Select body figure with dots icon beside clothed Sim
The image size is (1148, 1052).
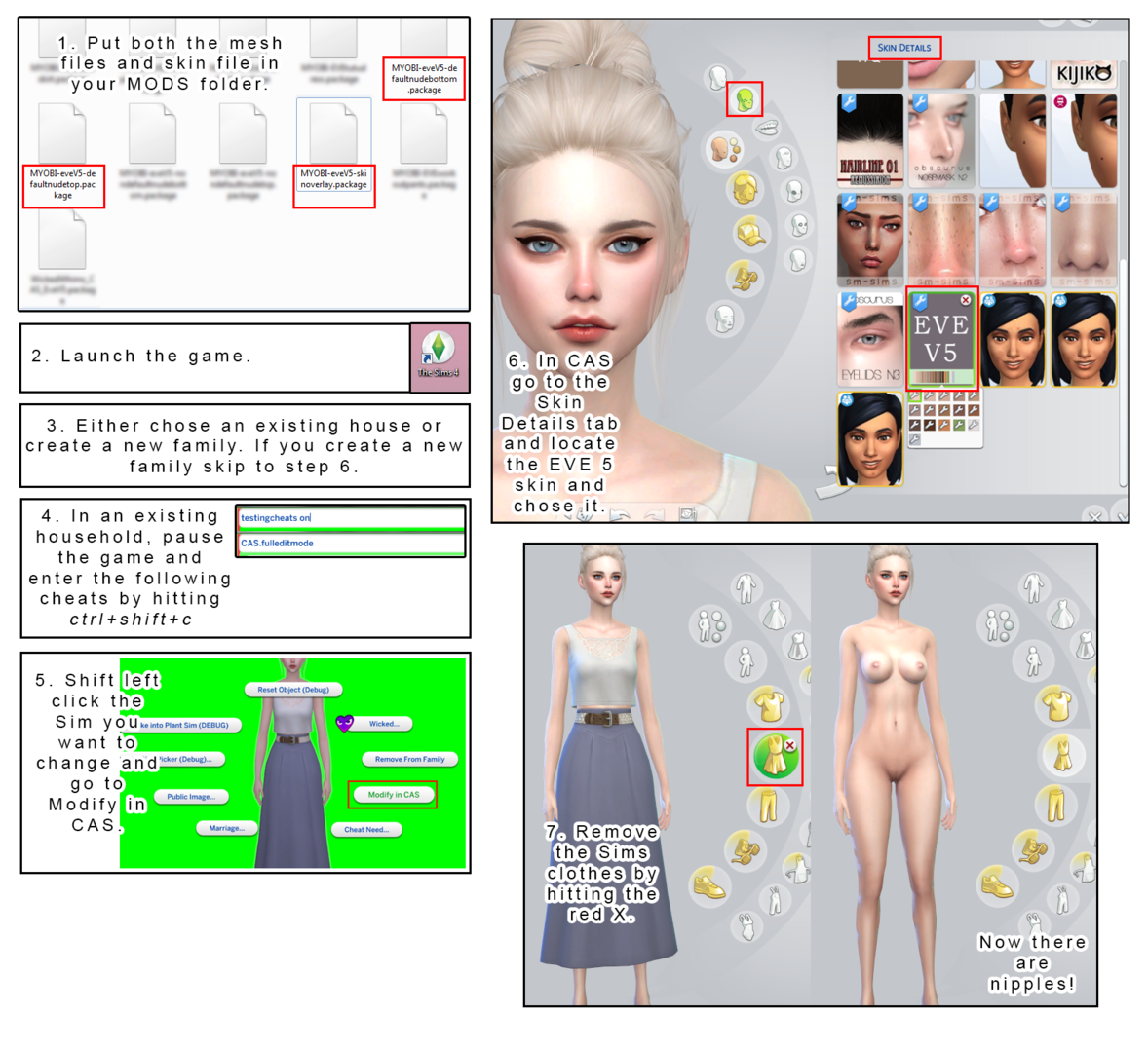(x=709, y=627)
